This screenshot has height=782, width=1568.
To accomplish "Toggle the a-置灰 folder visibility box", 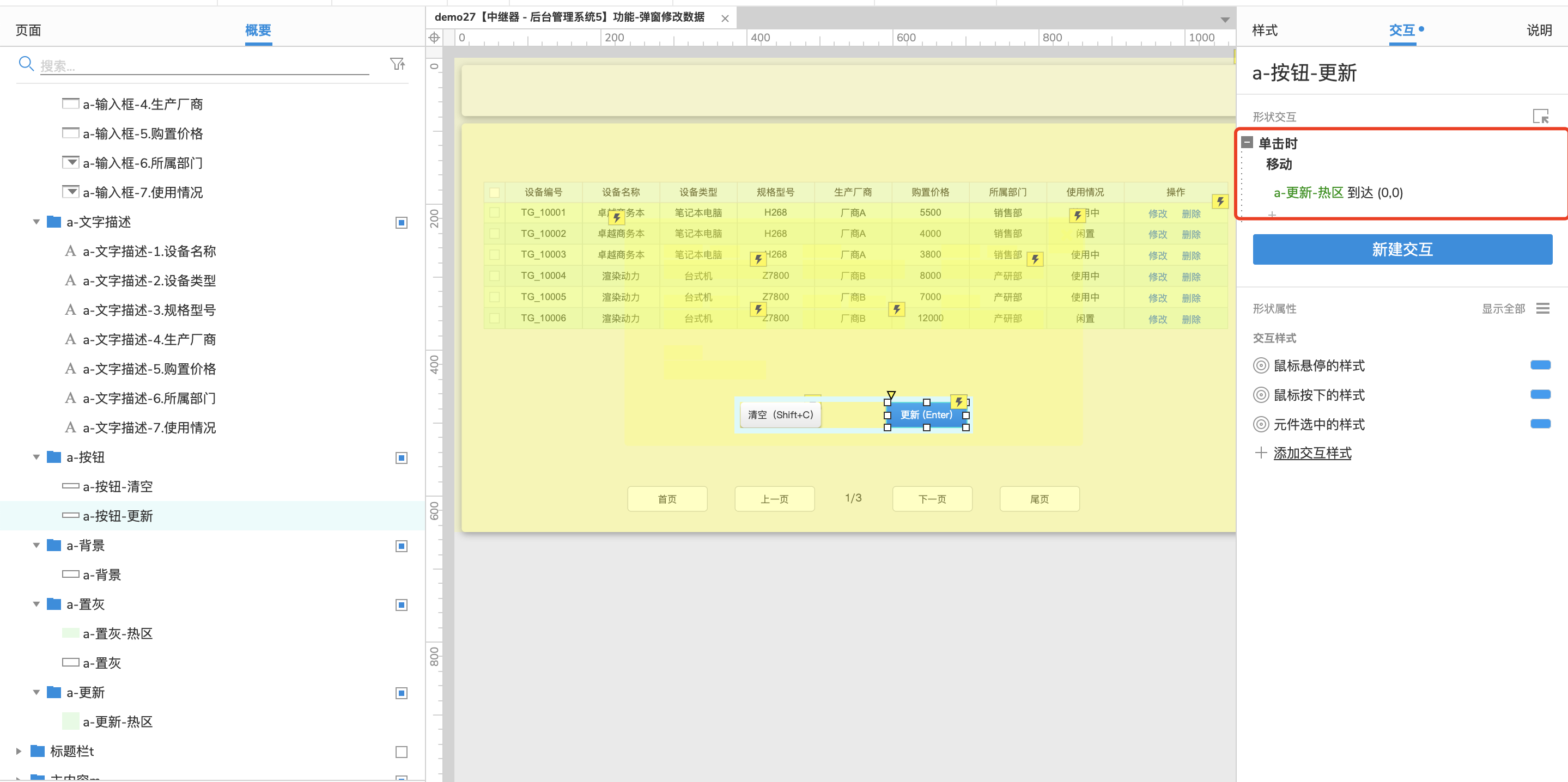I will (x=401, y=606).
